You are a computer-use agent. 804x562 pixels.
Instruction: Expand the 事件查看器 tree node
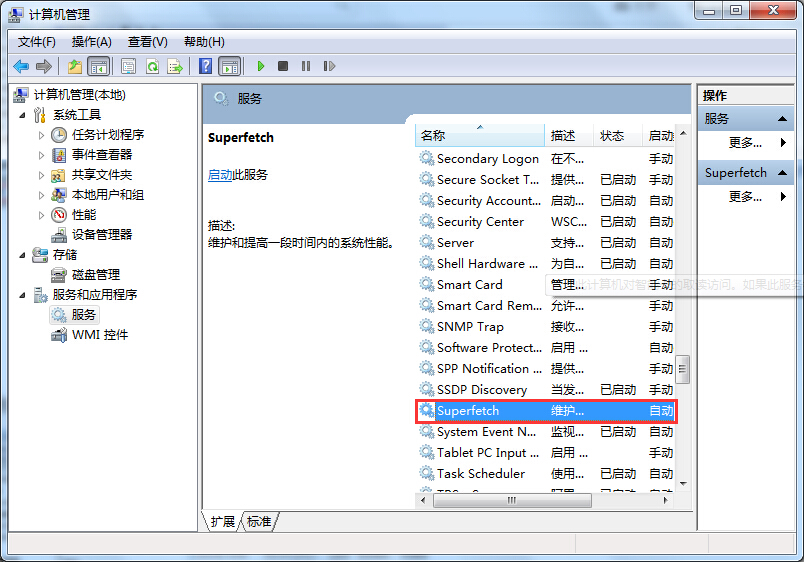coord(41,155)
